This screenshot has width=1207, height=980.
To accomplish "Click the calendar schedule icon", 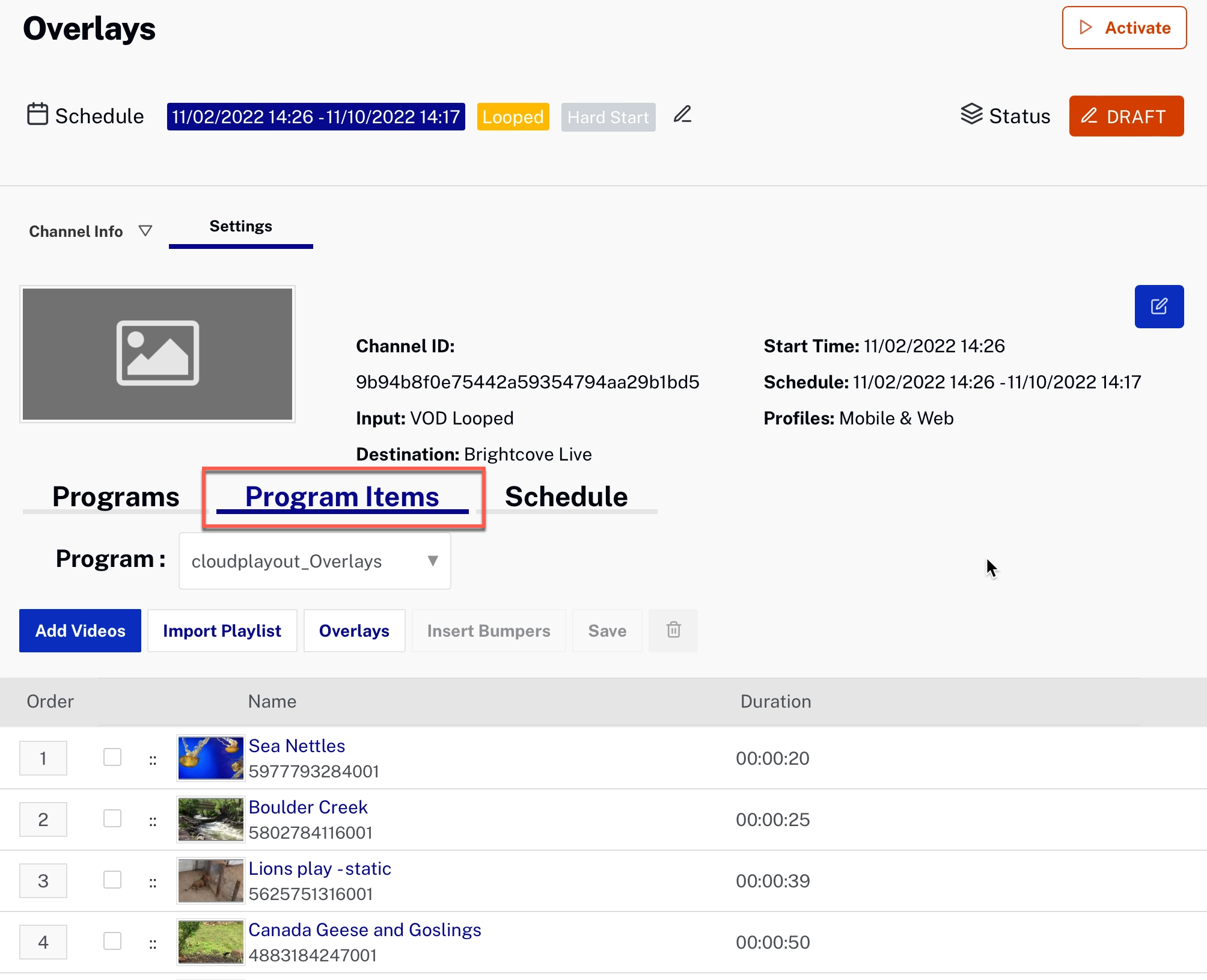I will point(37,115).
